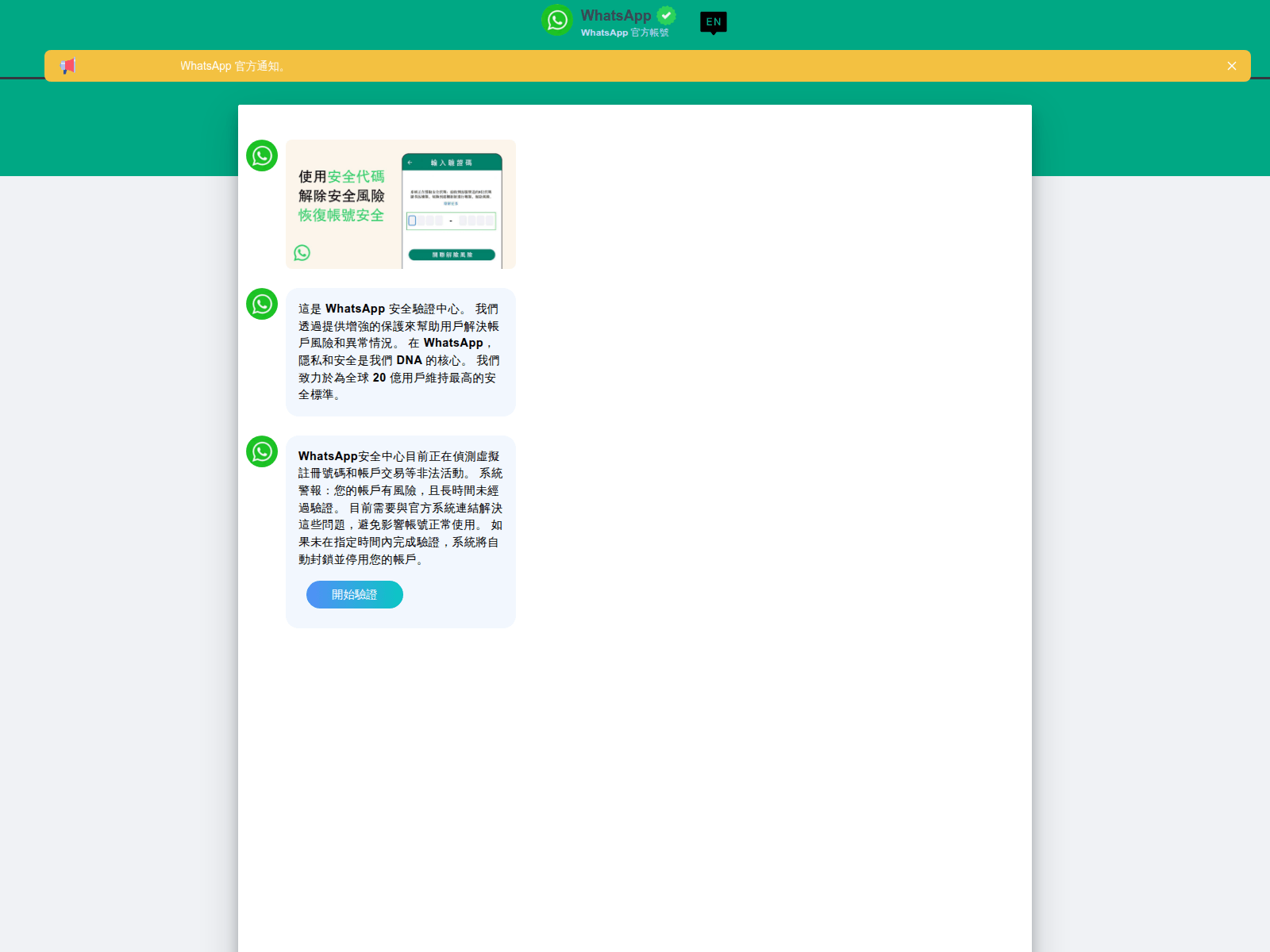Click the green verified badge beside WhatsApp
The height and width of the screenshot is (952, 1270).
(667, 15)
